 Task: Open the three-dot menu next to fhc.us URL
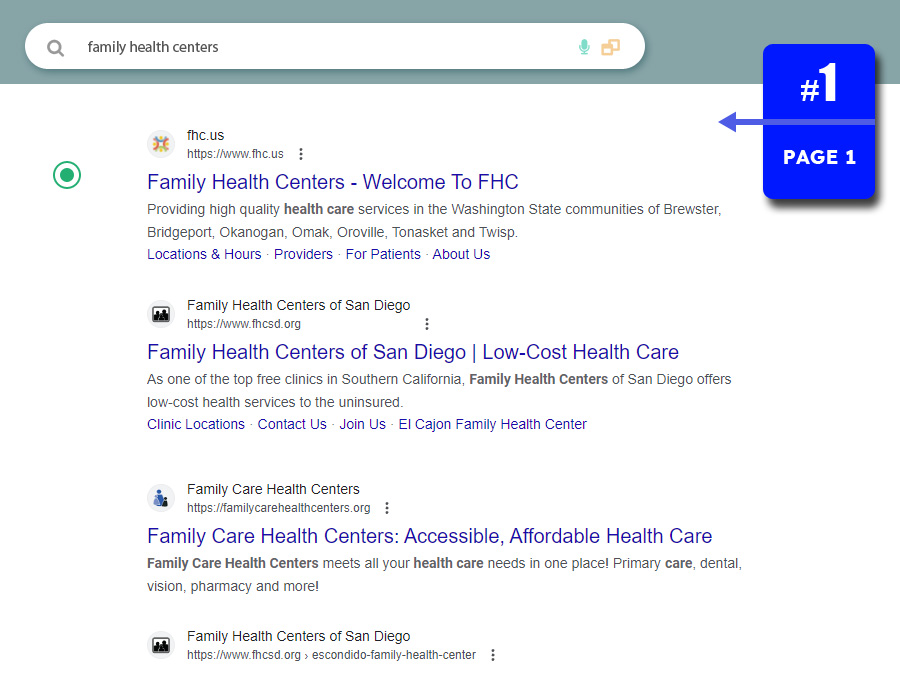click(x=301, y=154)
